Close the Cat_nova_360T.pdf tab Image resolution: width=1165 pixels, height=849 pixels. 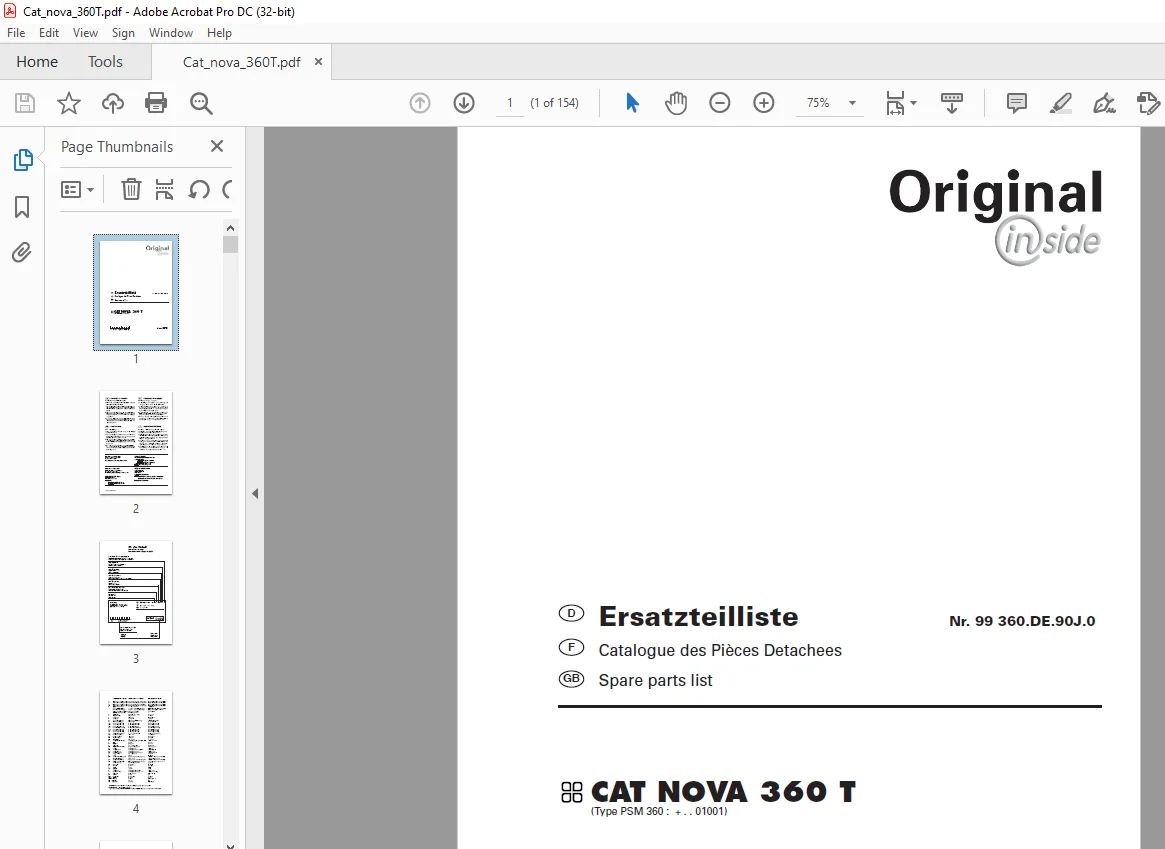coord(318,62)
